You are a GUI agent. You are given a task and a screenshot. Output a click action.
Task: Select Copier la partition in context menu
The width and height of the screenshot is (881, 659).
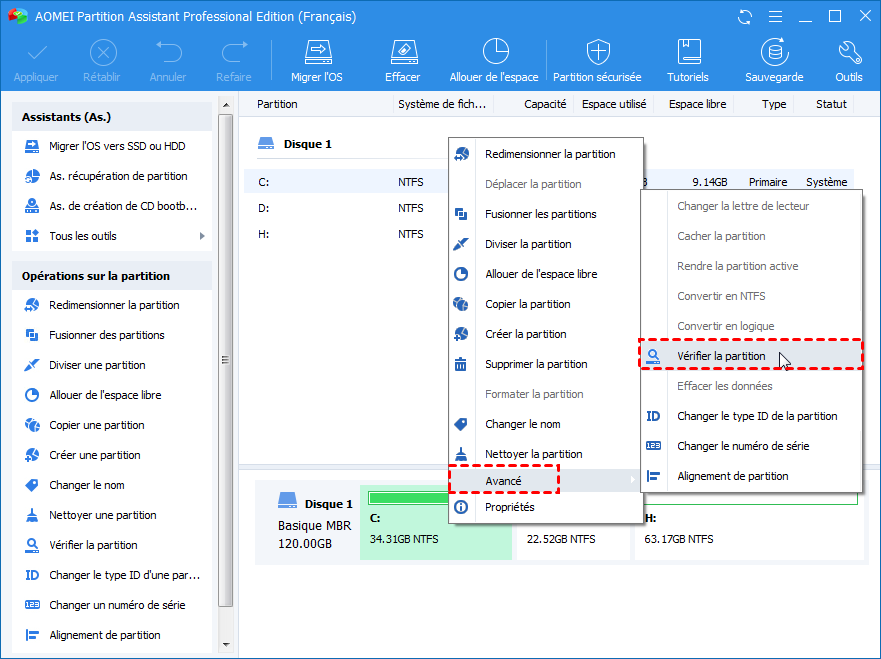pos(545,304)
